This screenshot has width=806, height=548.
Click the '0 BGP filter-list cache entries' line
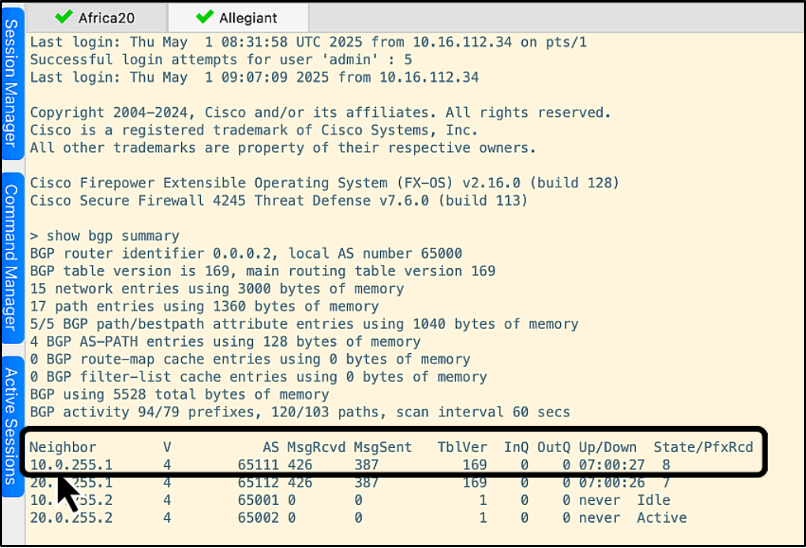click(x=258, y=377)
